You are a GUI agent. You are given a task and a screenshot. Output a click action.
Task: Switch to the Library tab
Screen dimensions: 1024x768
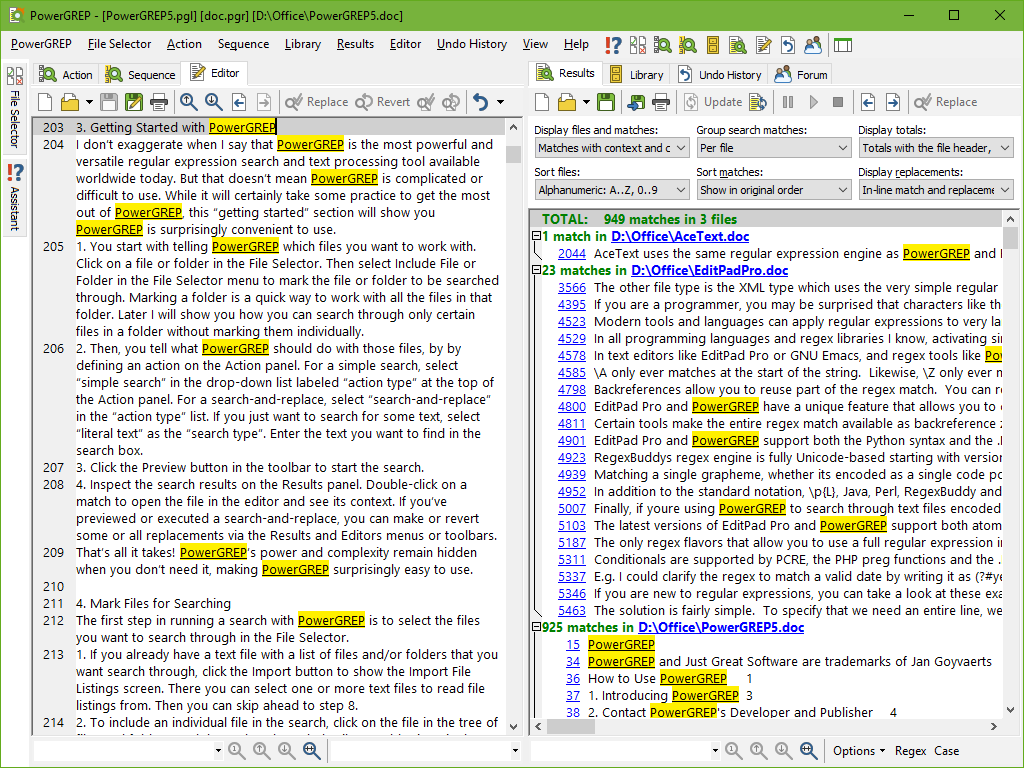click(636, 74)
